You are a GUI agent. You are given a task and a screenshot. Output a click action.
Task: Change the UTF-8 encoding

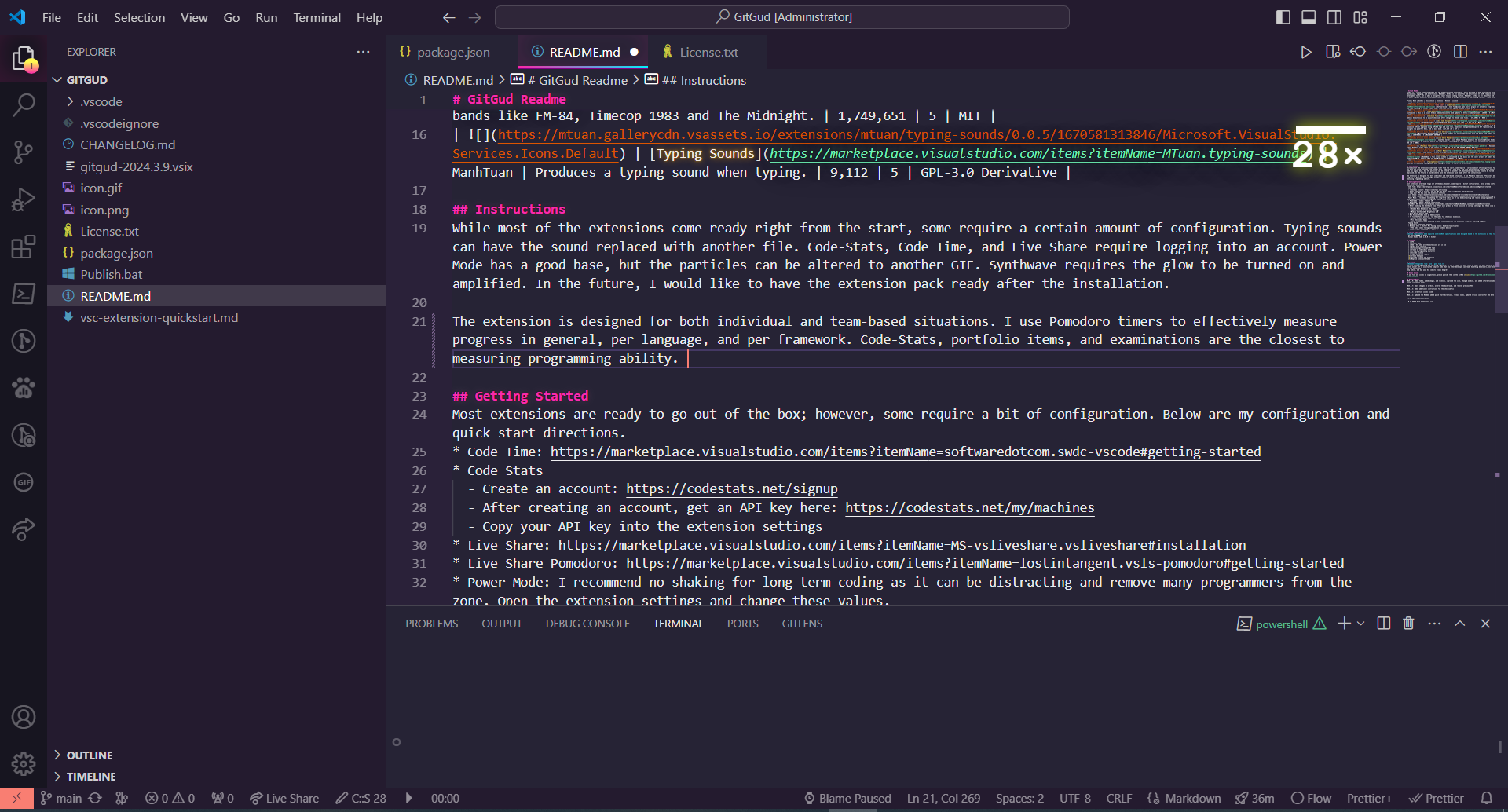point(1074,798)
